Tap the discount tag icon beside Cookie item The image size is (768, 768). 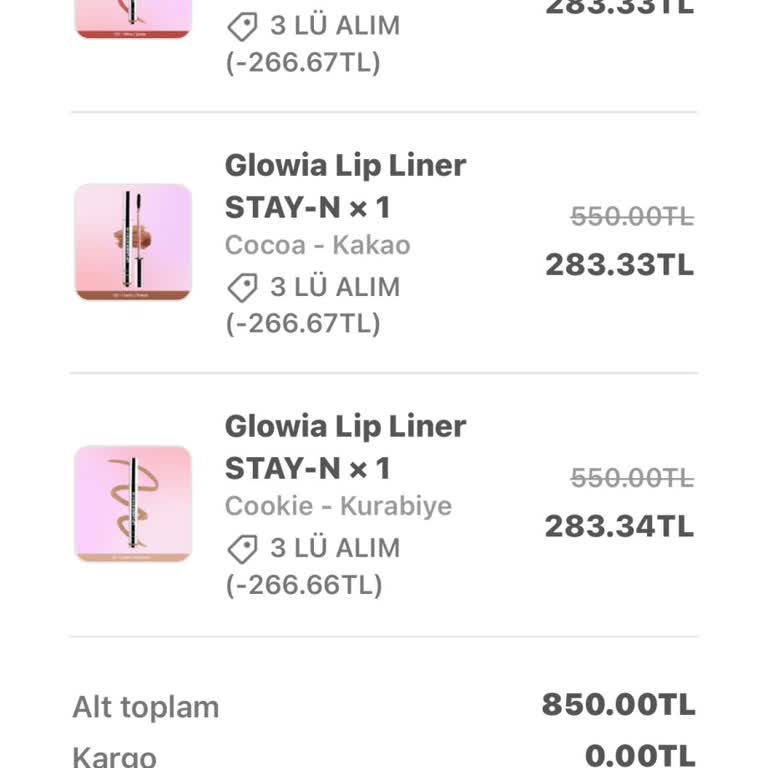click(242, 549)
